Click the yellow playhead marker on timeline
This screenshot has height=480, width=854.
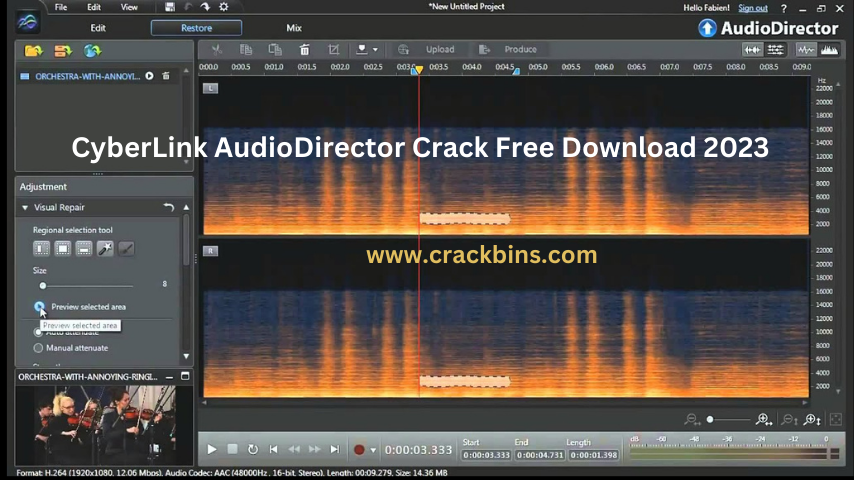point(419,70)
